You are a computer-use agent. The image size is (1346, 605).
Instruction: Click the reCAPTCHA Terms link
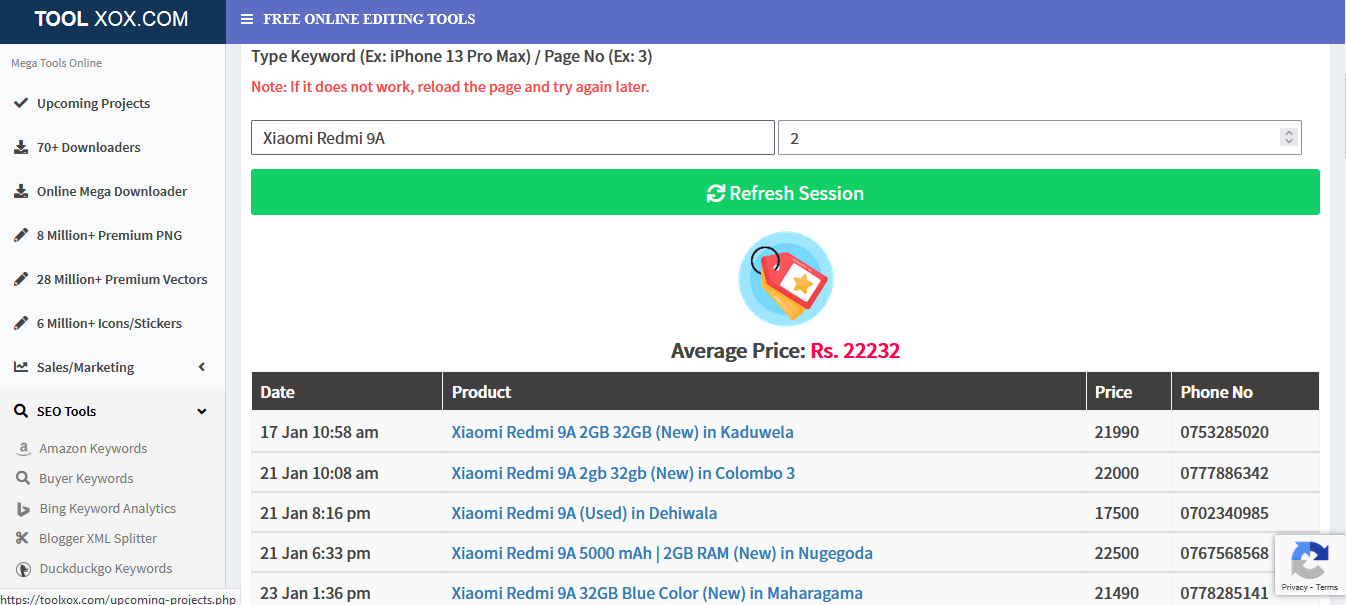point(1327,588)
